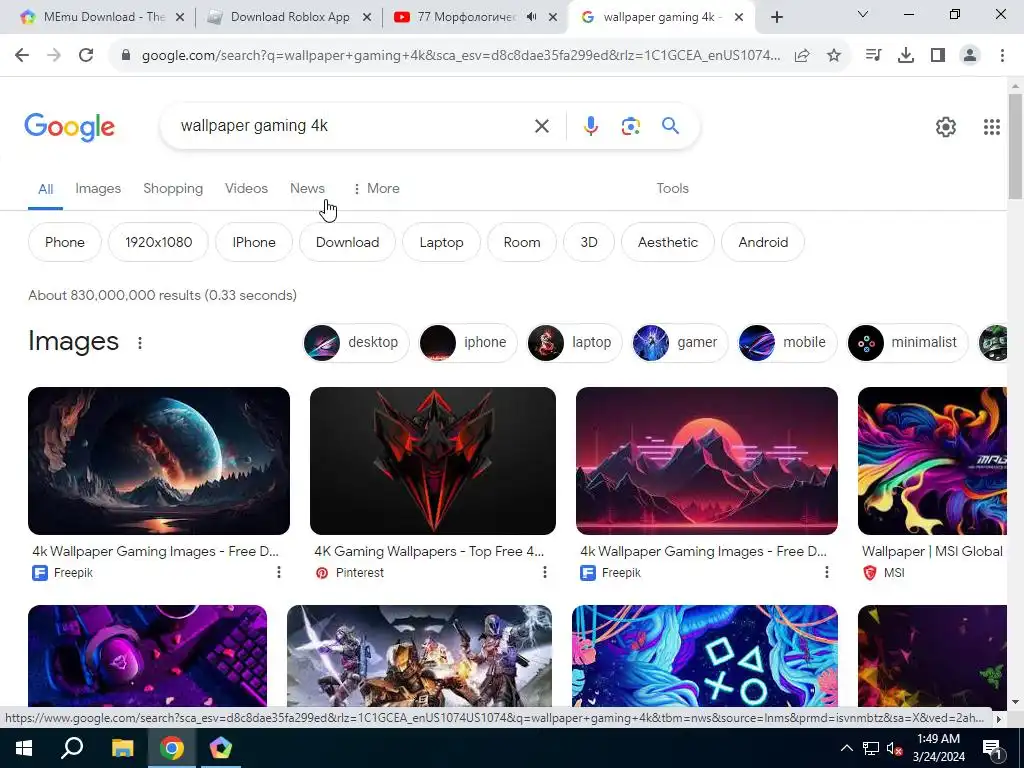This screenshot has height=768, width=1024.
Task: Open Images section three-dot options
Action: (140, 342)
